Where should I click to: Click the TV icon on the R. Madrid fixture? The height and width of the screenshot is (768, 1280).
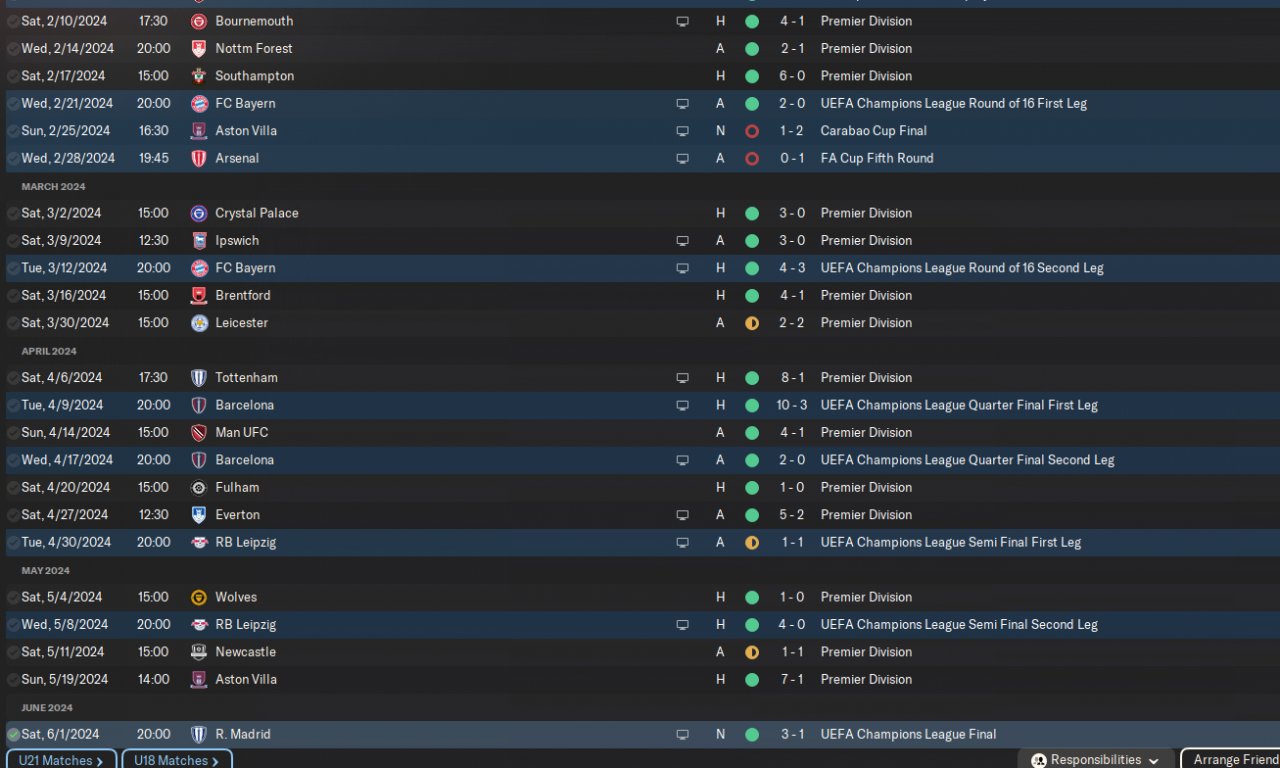click(682, 734)
